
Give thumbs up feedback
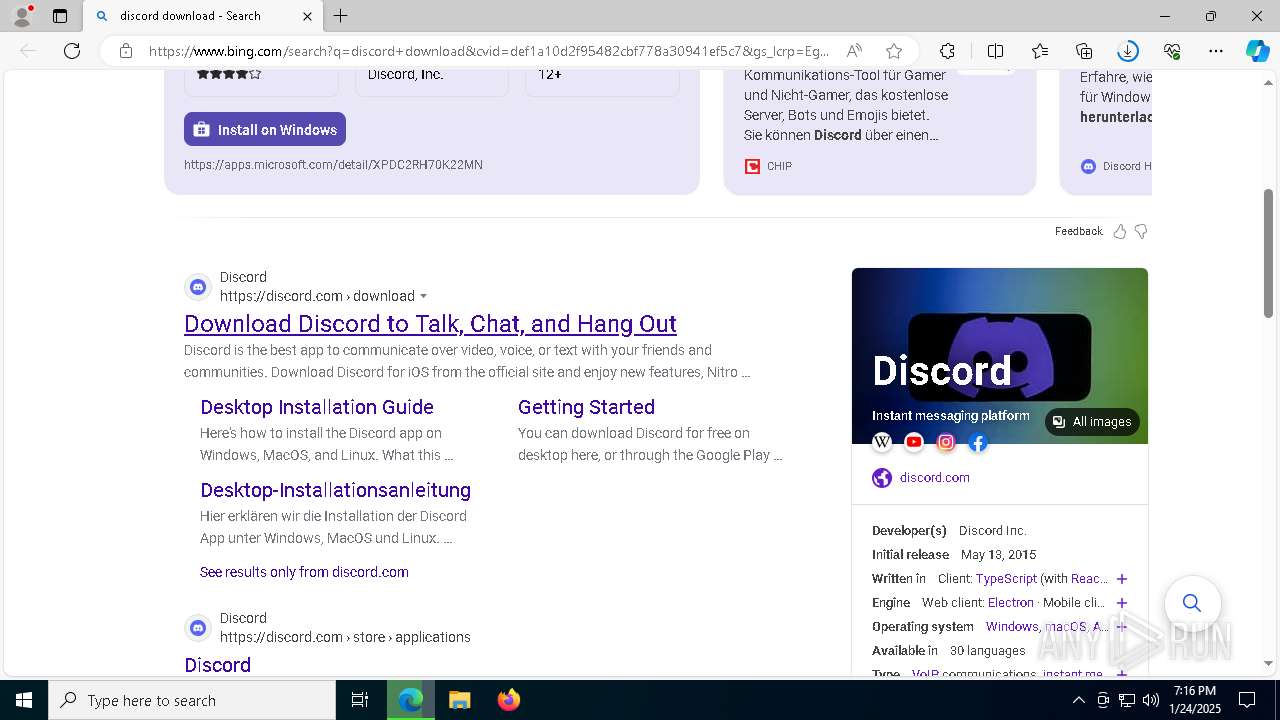1119,231
